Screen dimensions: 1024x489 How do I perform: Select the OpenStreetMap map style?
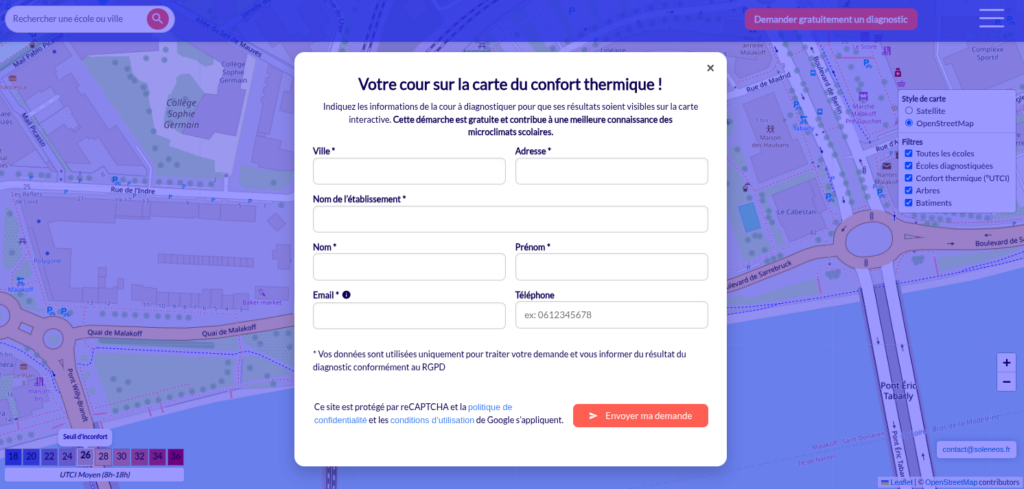pos(908,123)
